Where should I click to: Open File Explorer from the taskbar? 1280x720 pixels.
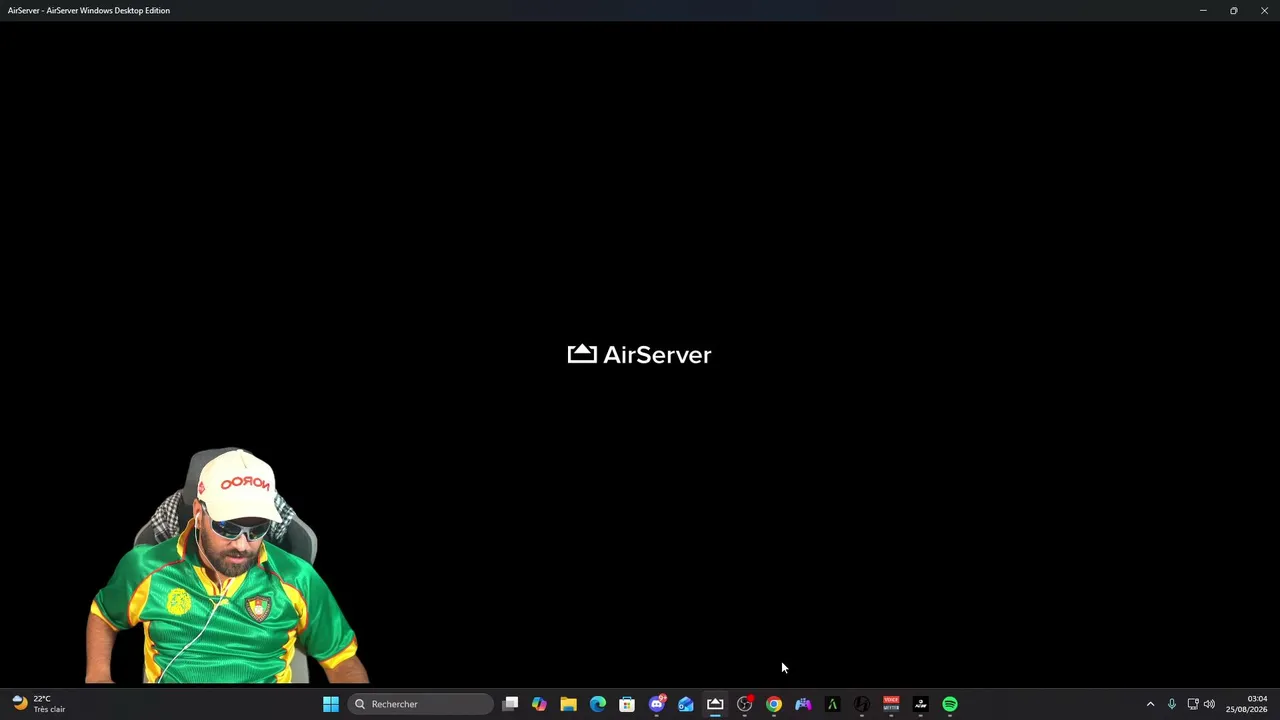568,704
